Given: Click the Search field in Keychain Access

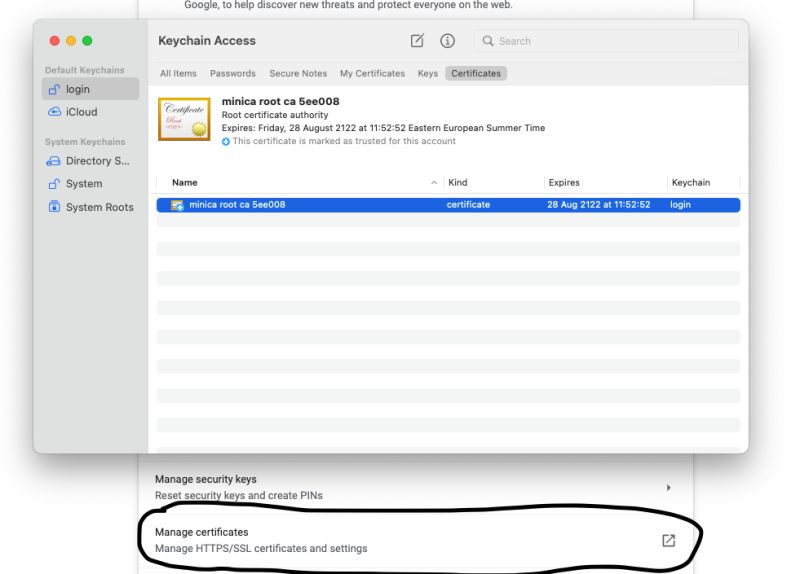Looking at the screenshot, I should pyautogui.click(x=606, y=41).
